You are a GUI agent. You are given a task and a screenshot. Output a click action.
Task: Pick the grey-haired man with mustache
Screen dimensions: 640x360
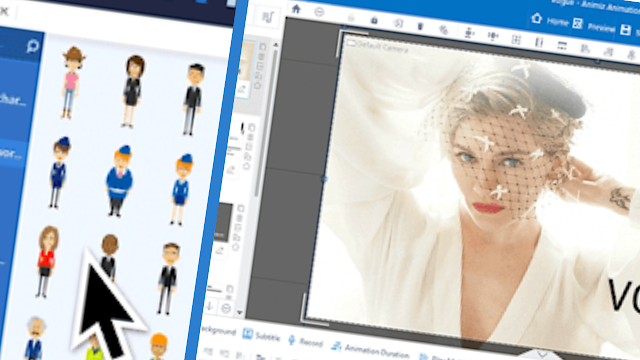pyautogui.click(x=35, y=338)
